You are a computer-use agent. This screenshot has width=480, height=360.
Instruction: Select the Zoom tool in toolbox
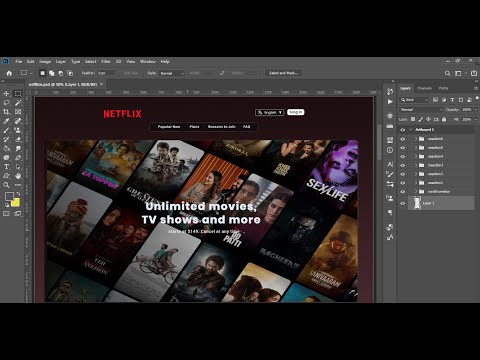coord(6,185)
